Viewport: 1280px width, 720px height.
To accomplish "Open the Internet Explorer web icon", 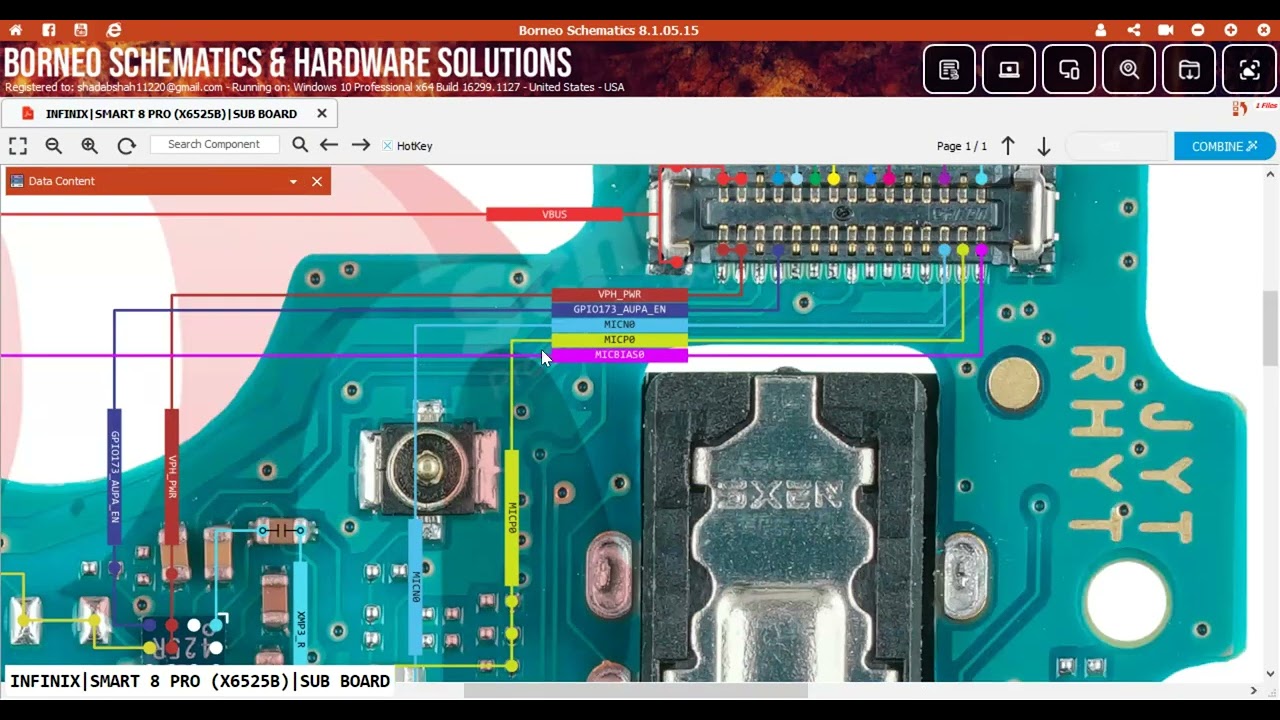I will point(114,30).
